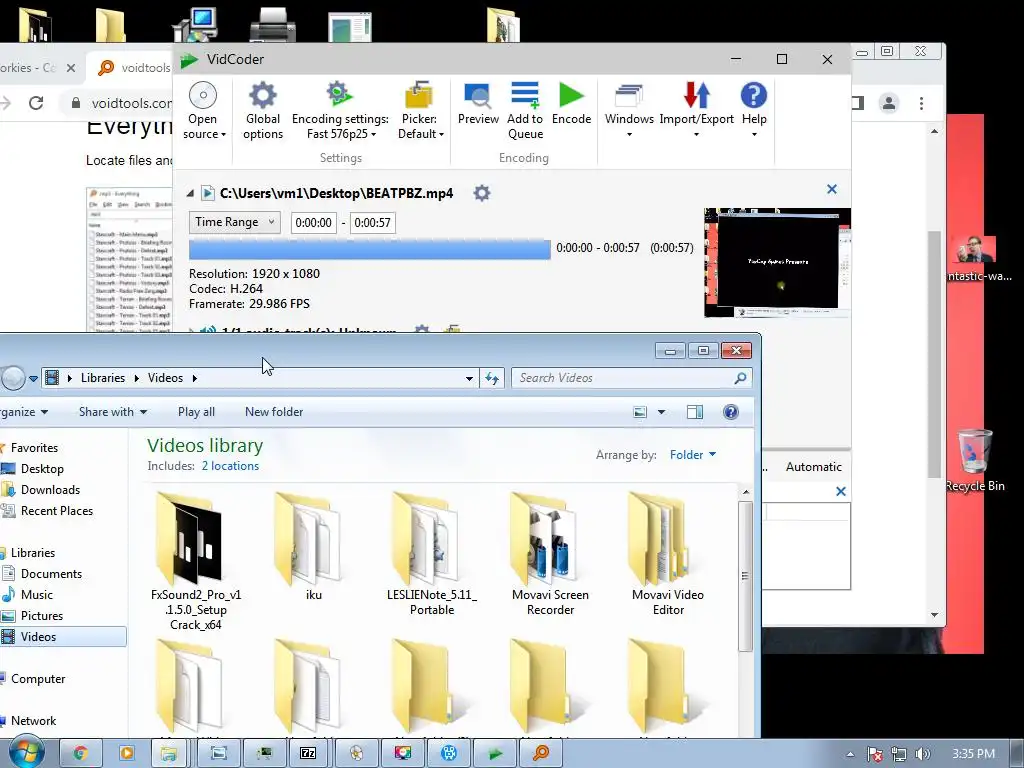Open the Windows menu in VidCoder toolbar

click(629, 110)
